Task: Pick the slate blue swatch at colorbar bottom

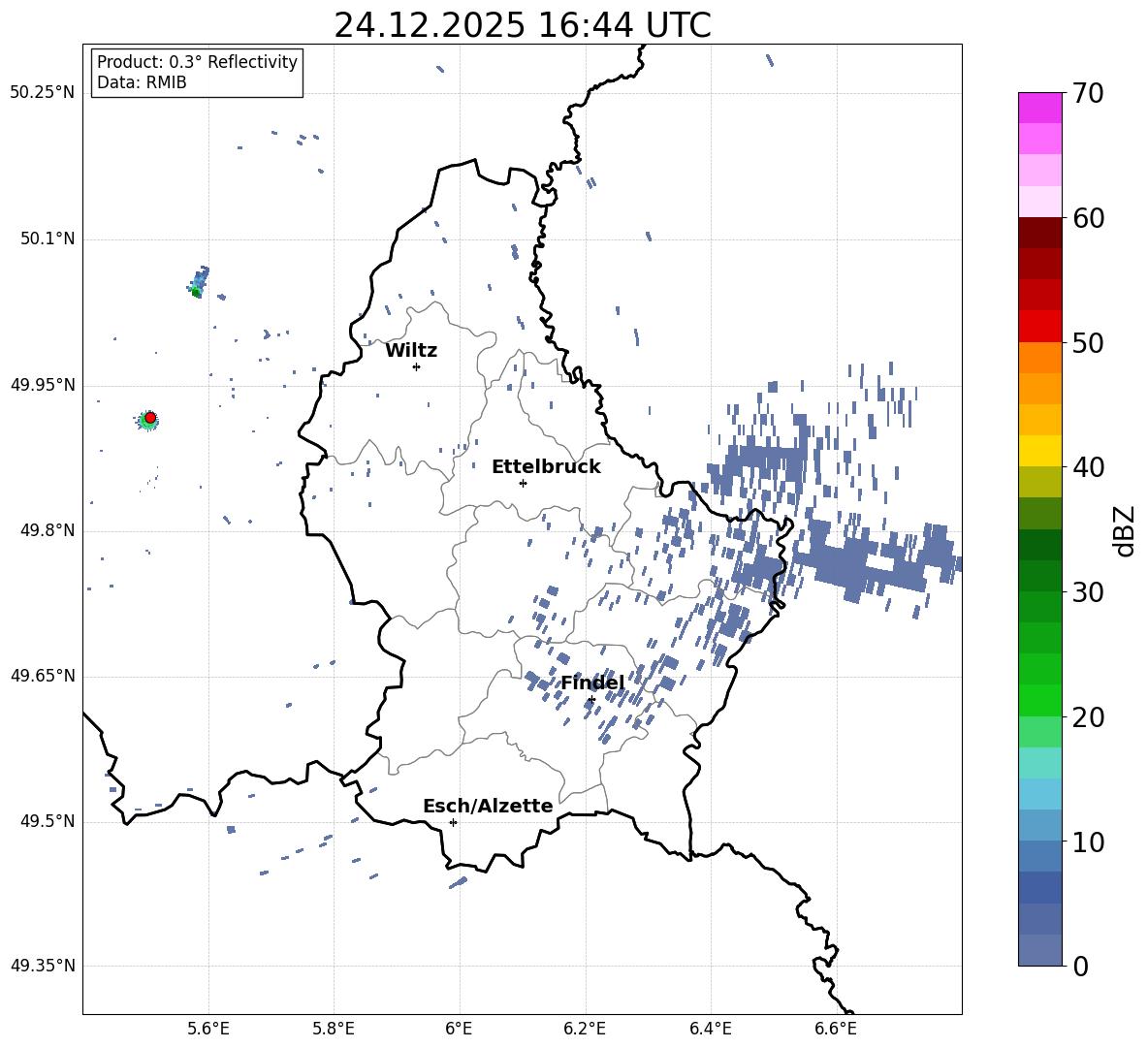Action: click(x=1039, y=950)
